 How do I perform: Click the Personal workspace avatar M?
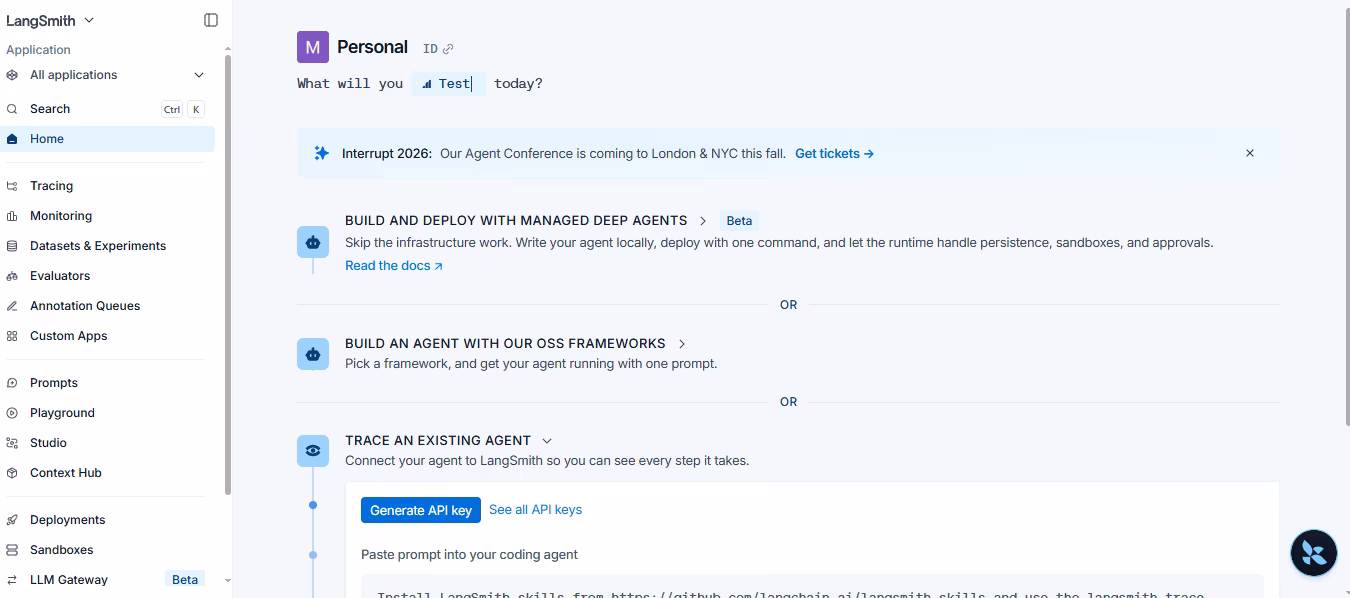click(x=313, y=47)
